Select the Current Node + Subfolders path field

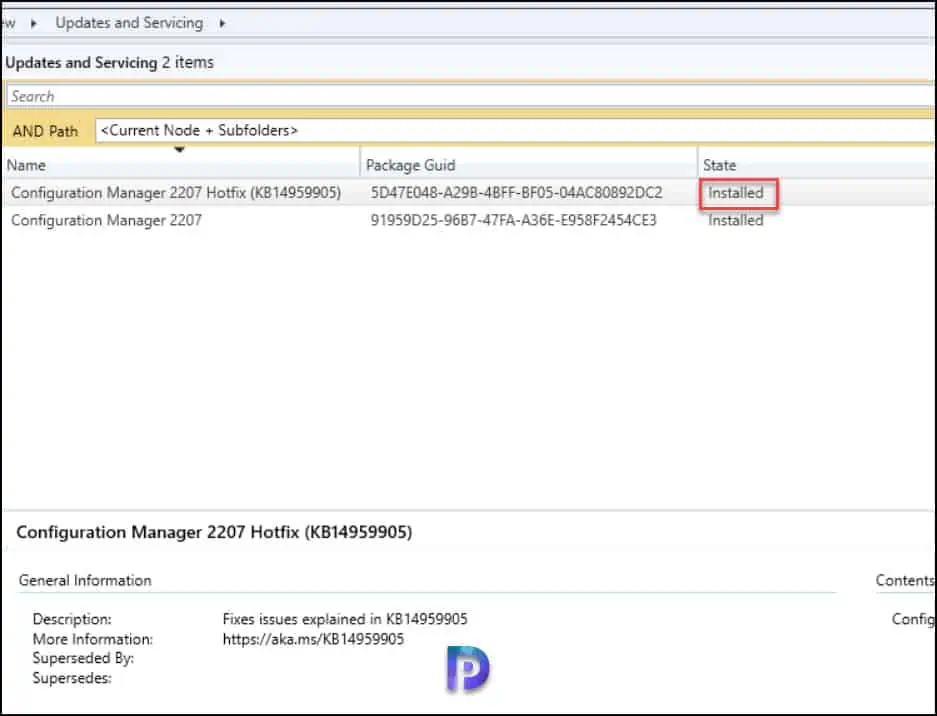coord(515,130)
